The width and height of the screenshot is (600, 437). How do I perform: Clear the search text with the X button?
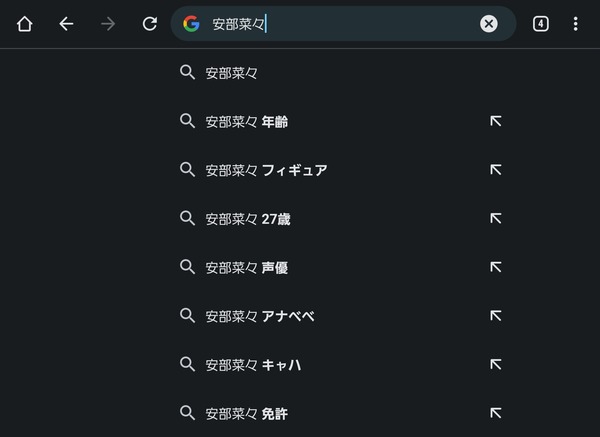[x=489, y=24]
